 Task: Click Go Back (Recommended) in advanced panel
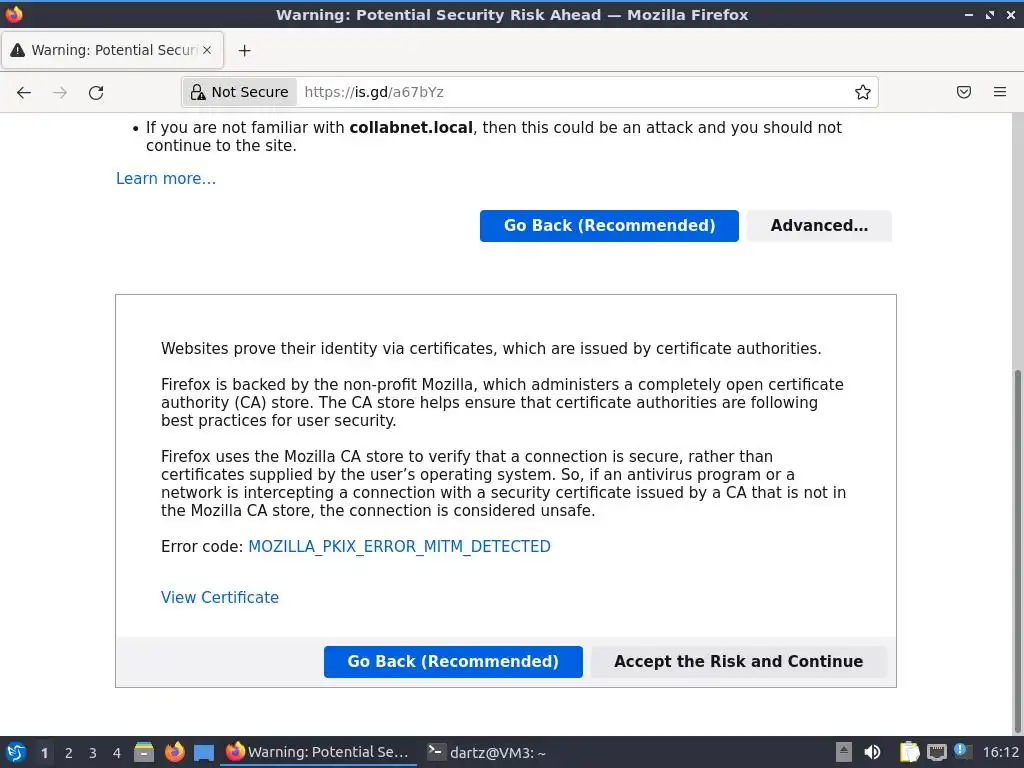(453, 662)
